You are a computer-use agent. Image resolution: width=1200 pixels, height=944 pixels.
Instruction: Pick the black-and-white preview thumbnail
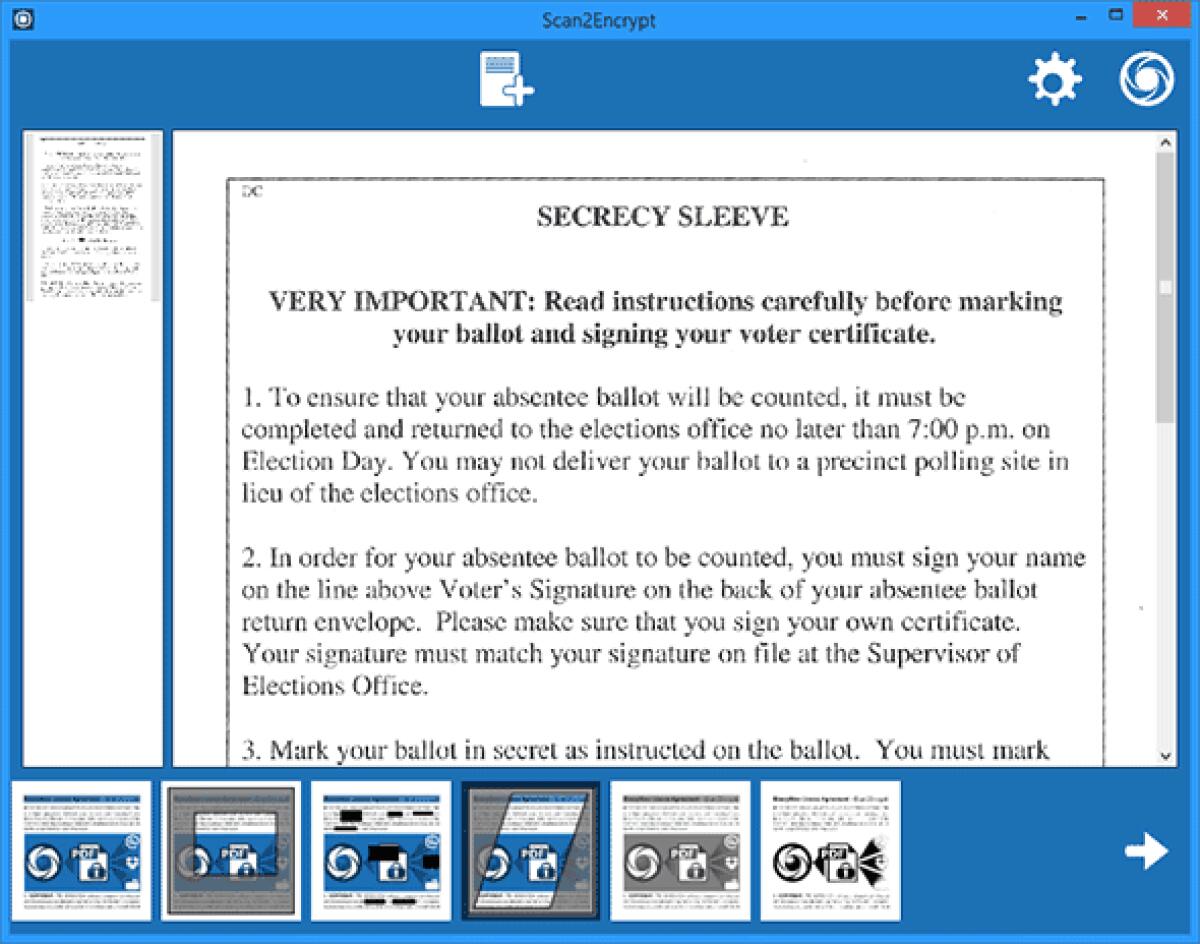coord(829,850)
